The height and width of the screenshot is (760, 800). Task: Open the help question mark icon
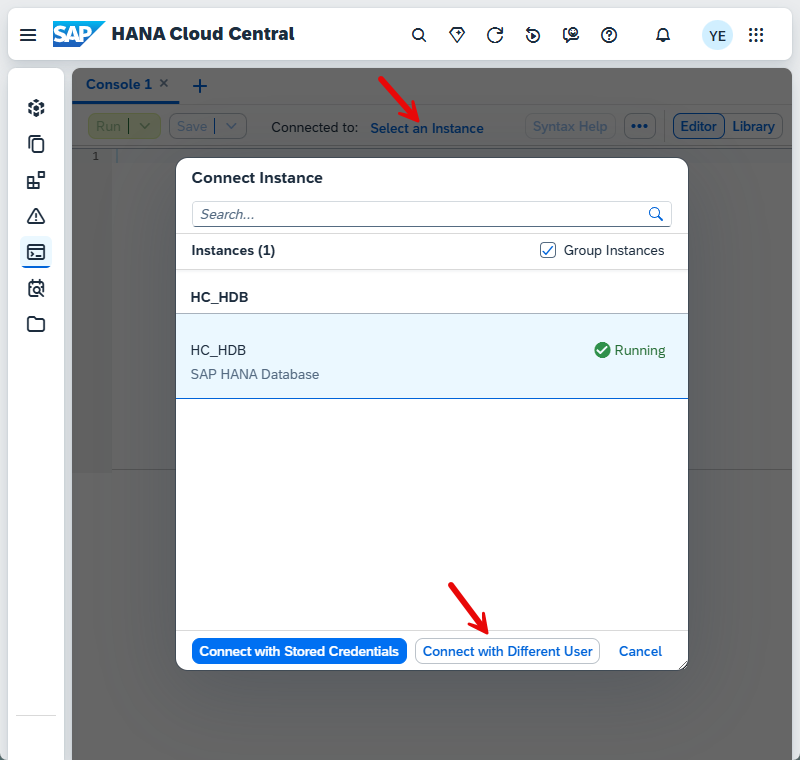(609, 35)
